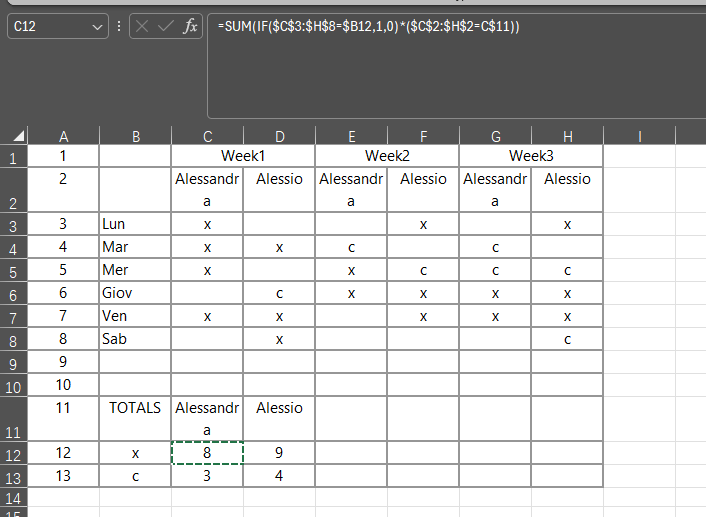Select column F header

(x=424, y=136)
